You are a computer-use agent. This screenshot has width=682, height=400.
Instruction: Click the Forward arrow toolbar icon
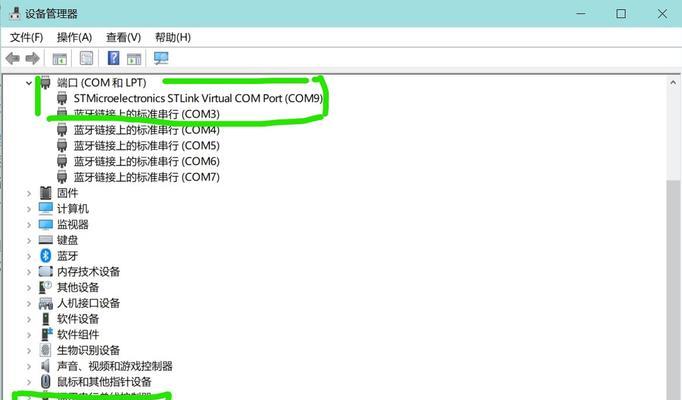[33, 58]
